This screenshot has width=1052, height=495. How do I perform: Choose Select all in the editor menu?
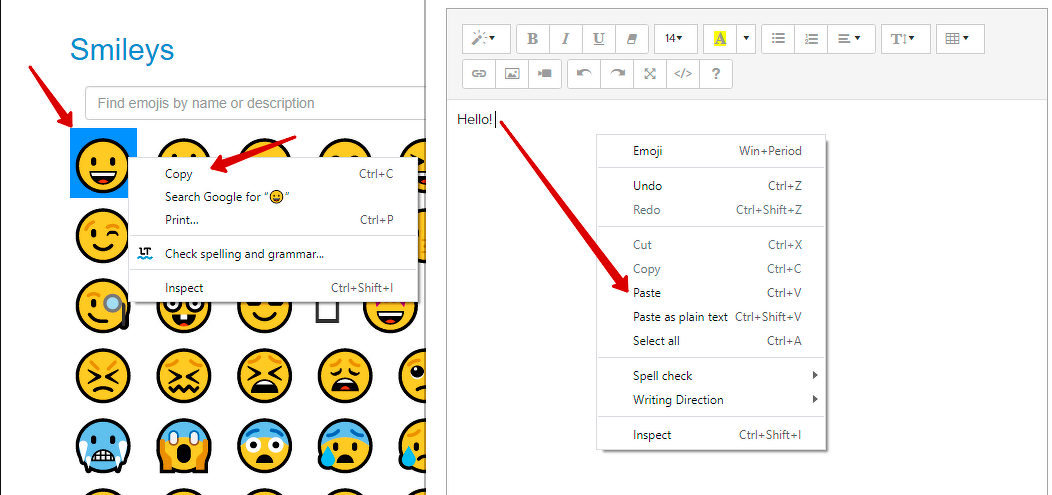click(711, 341)
